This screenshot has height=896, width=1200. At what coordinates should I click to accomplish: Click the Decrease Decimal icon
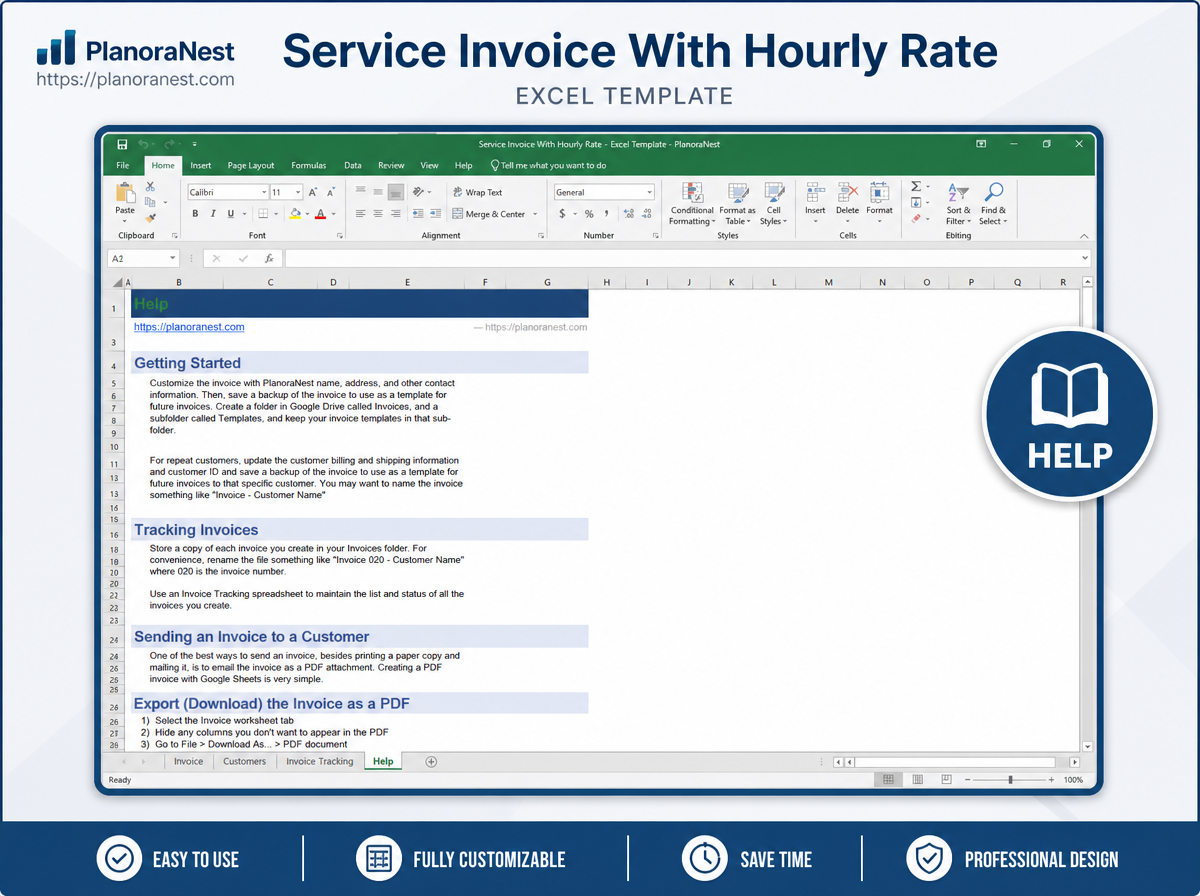(x=648, y=214)
